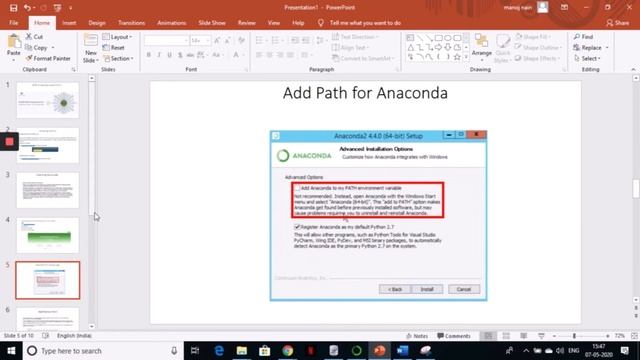Open File Explorer from taskbar
Image resolution: width=640 pixels, height=360 pixels.
(x=242, y=351)
